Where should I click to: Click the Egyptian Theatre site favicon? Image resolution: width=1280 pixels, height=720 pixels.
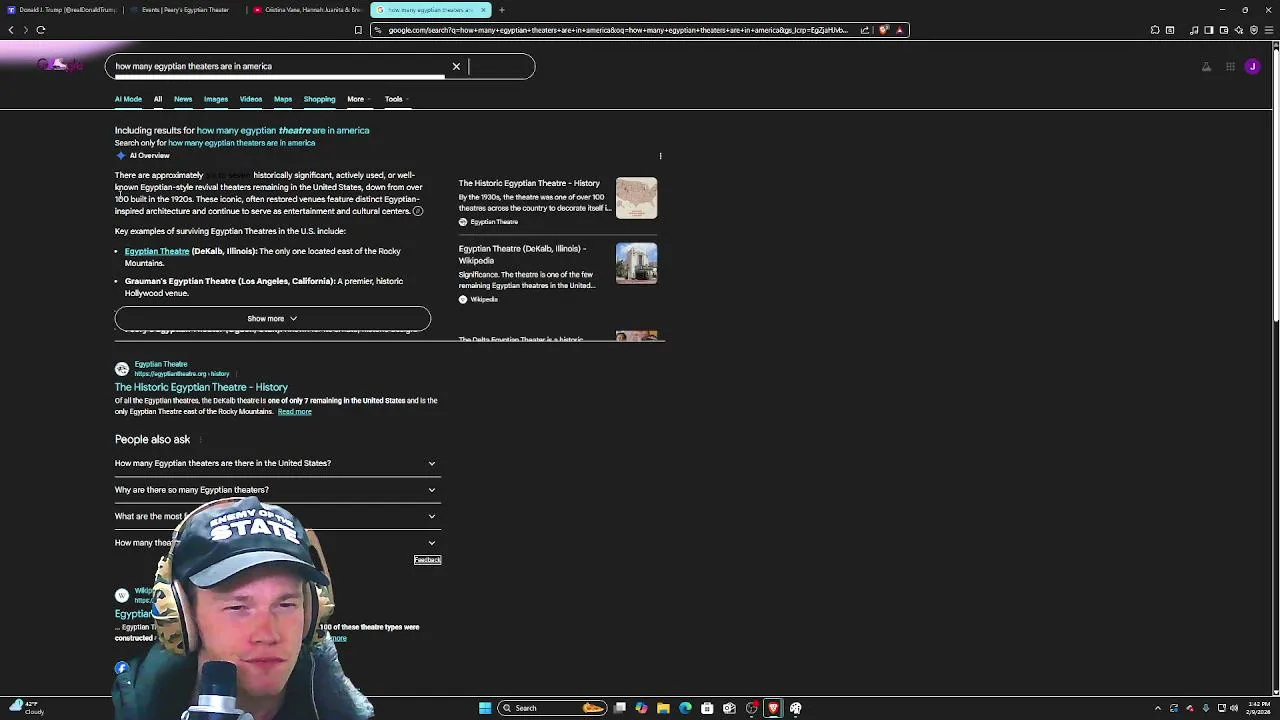tap(122, 369)
